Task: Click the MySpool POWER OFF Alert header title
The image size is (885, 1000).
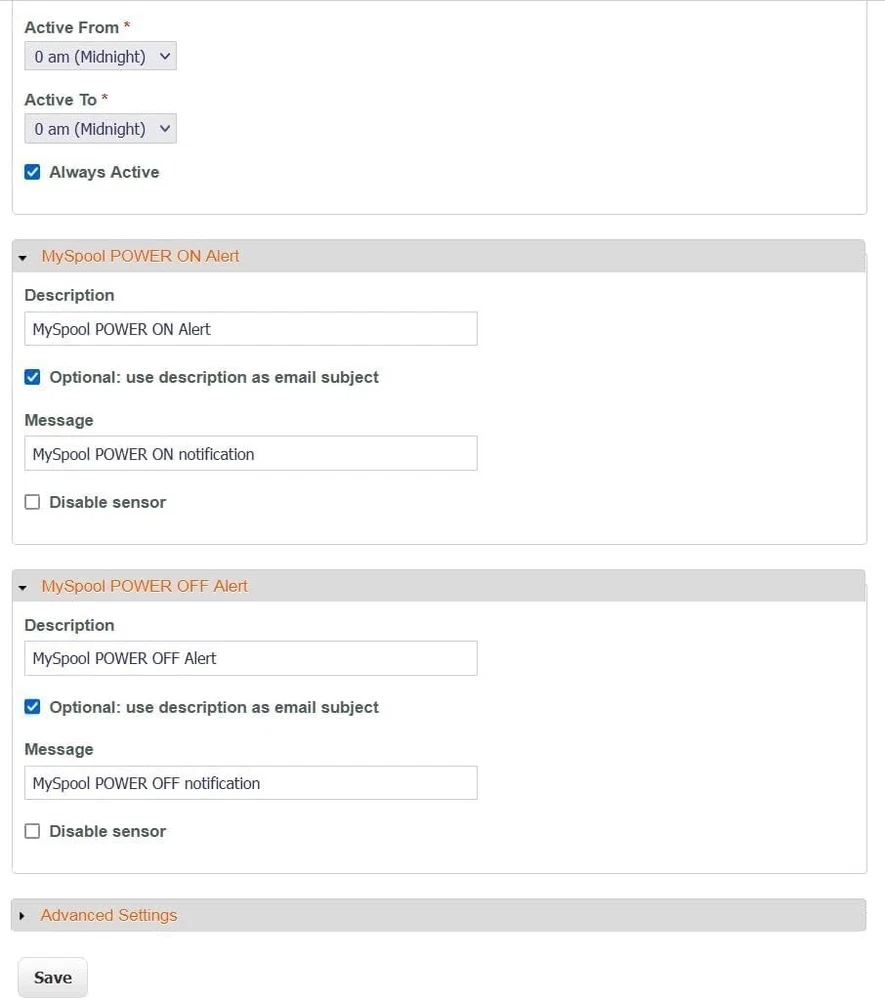Action: click(x=144, y=586)
